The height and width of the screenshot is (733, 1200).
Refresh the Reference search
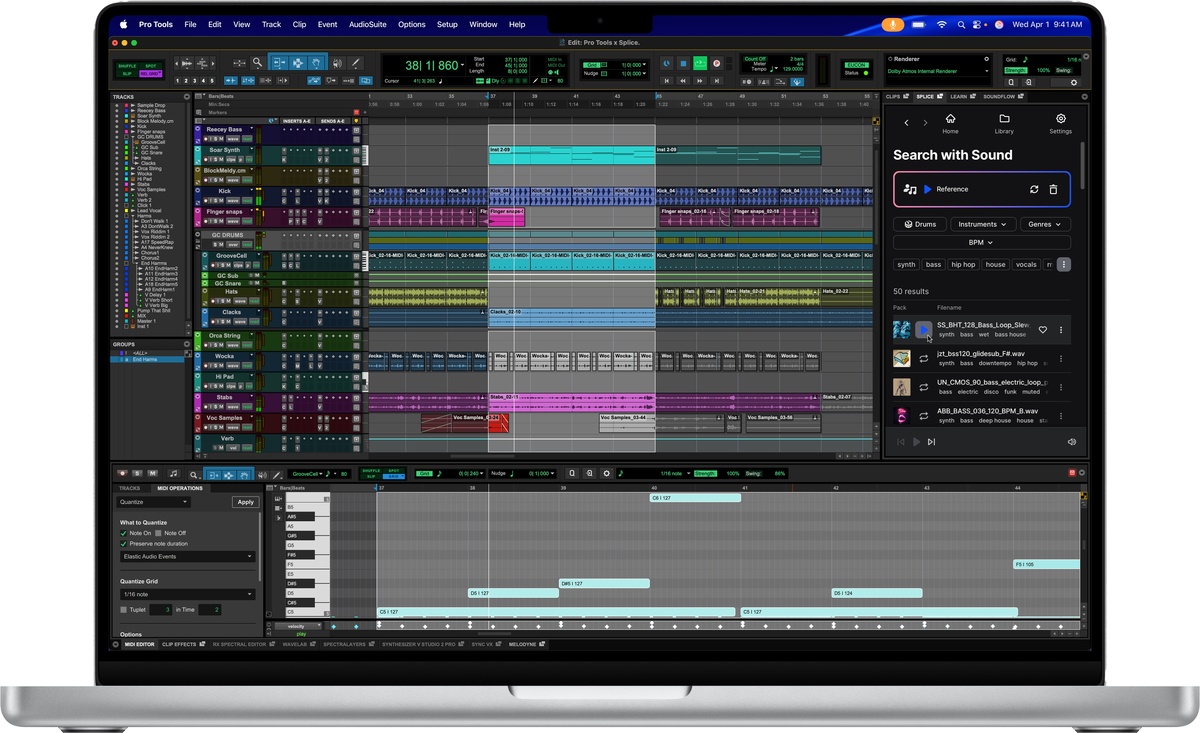1034,189
